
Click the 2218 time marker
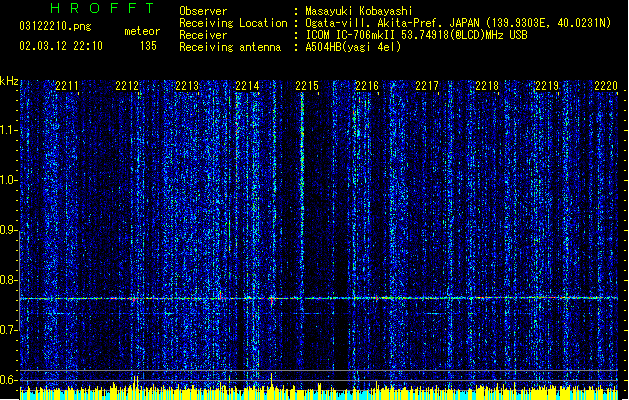487,86
